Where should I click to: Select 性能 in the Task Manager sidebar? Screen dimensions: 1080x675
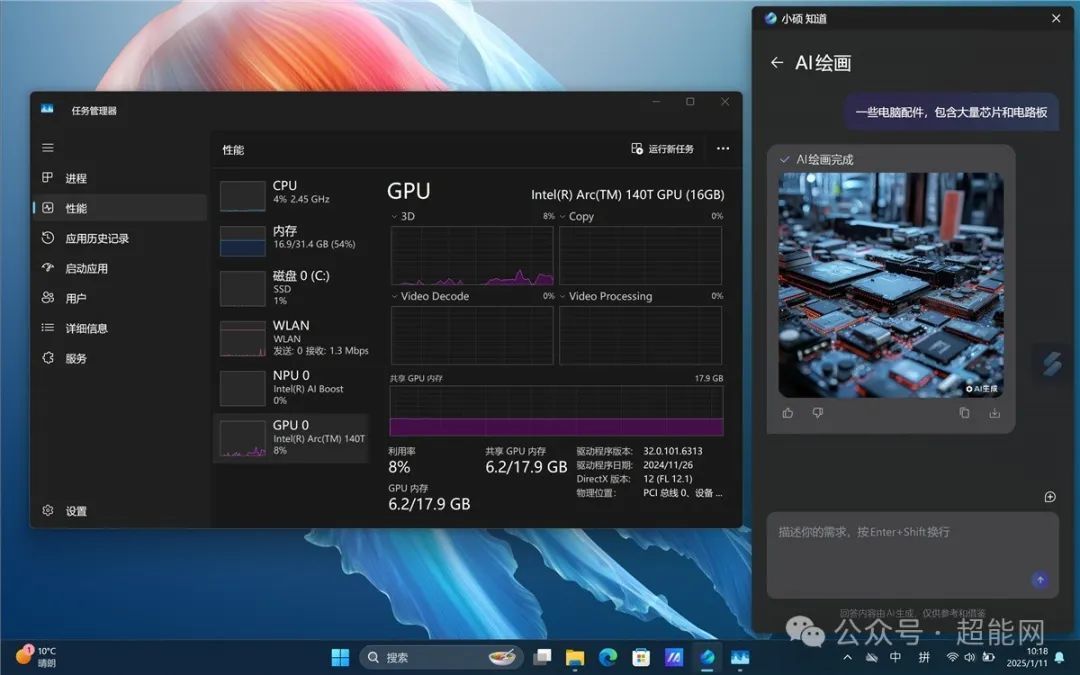tap(119, 208)
